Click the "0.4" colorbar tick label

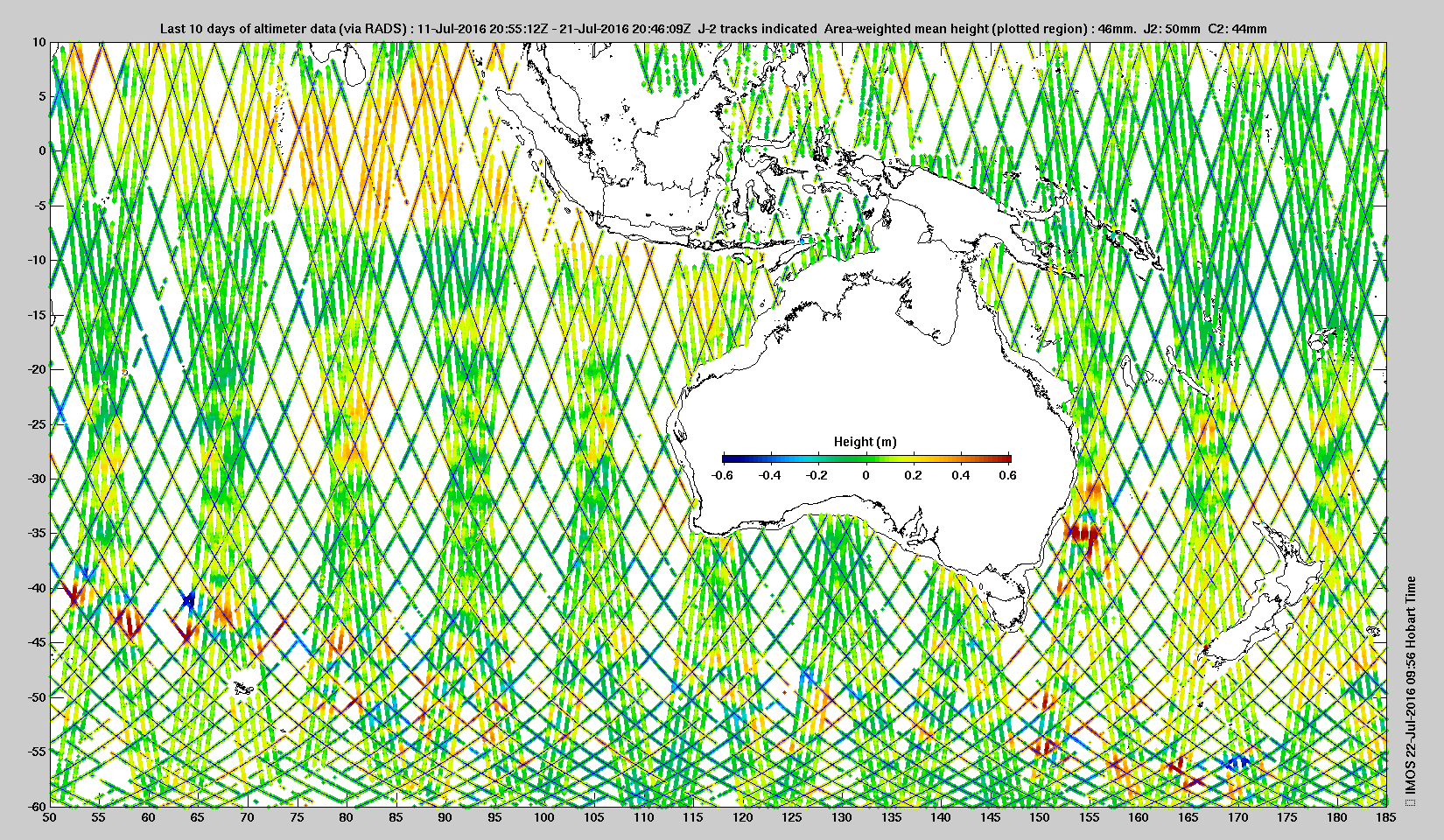pos(960,475)
